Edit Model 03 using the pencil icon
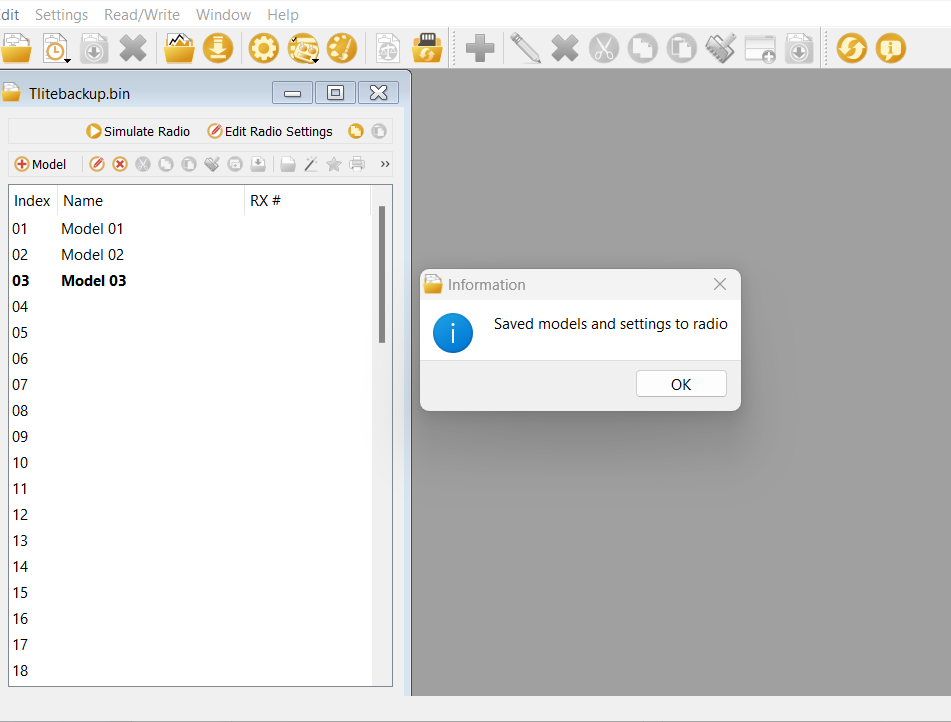Screen dimensions: 951x722 (97, 164)
